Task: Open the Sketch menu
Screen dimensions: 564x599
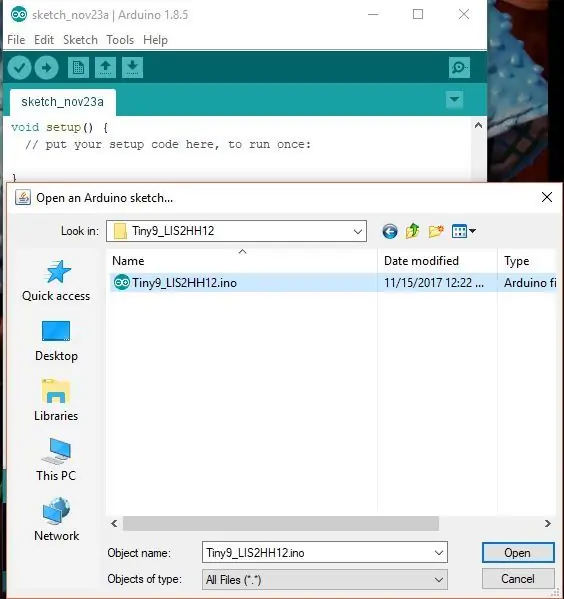Action: 80,40
